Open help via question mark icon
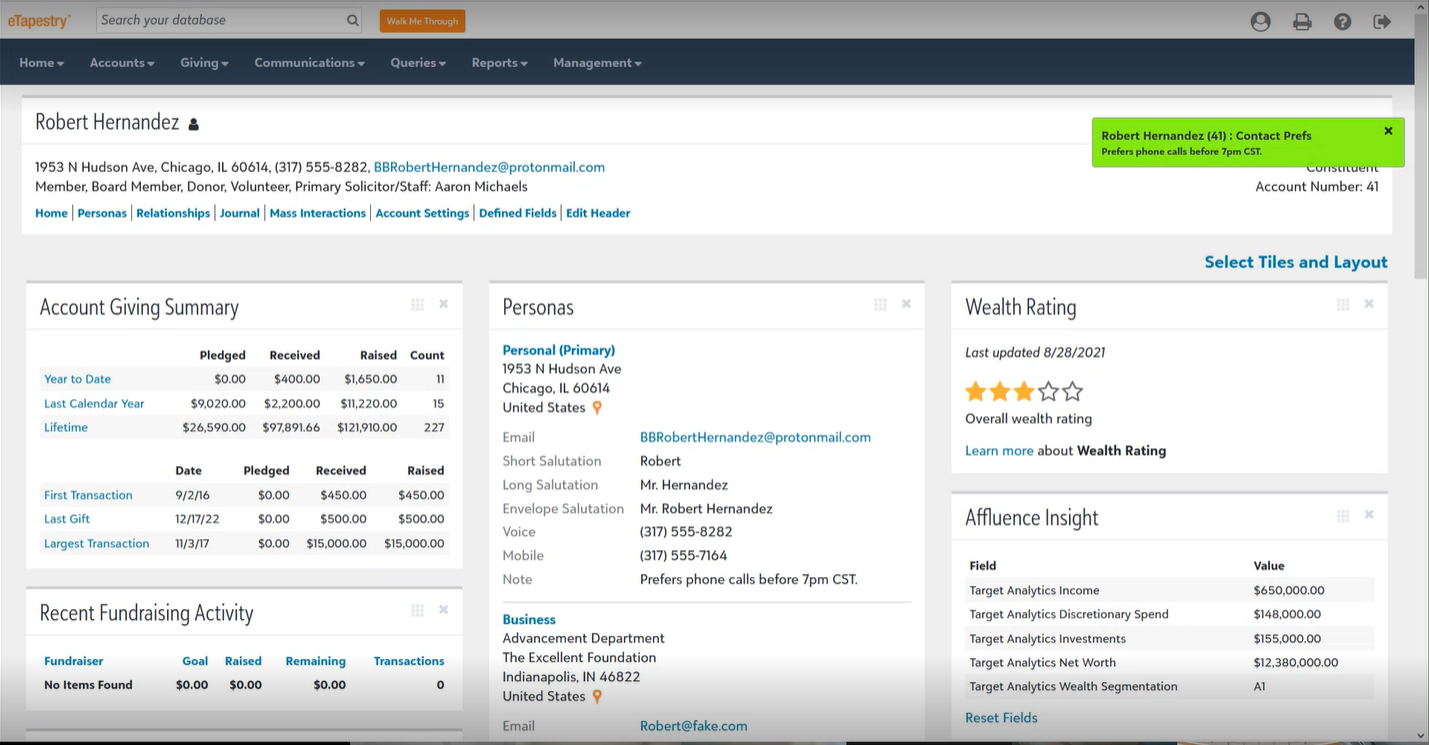1429x745 pixels. click(1342, 21)
